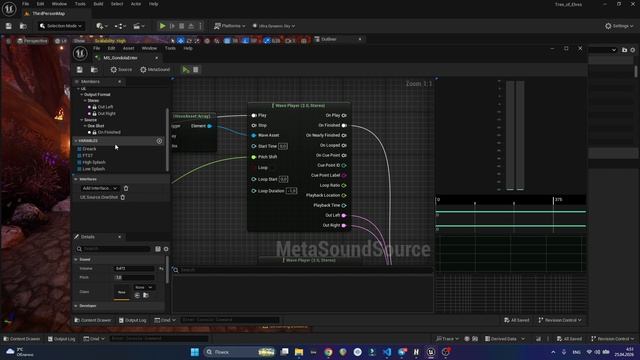The width and height of the screenshot is (640, 360).
Task: Click the Windows Start button
Action: [x=195, y=352]
